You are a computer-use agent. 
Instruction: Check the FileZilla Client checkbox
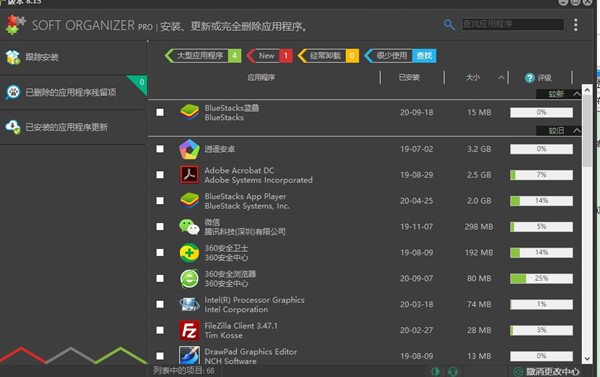pyautogui.click(x=160, y=330)
